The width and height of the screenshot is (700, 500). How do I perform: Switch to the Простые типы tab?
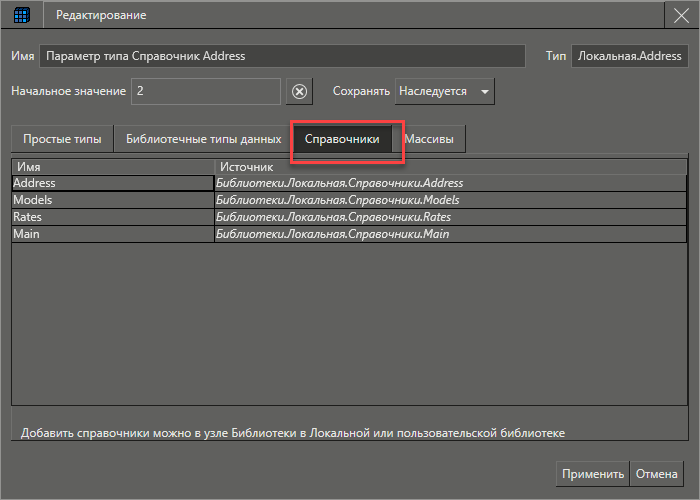(x=62, y=140)
